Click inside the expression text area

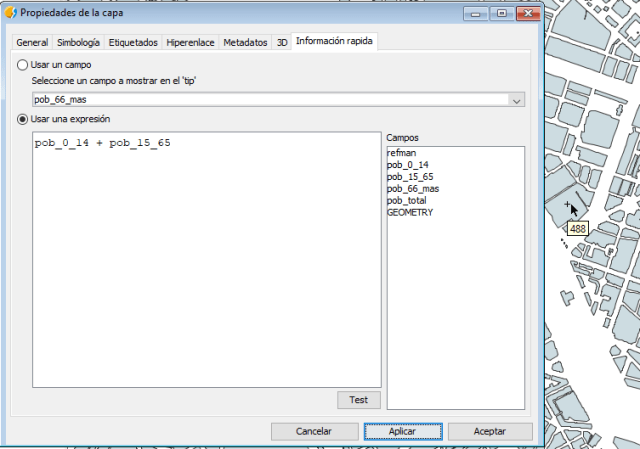(205, 260)
